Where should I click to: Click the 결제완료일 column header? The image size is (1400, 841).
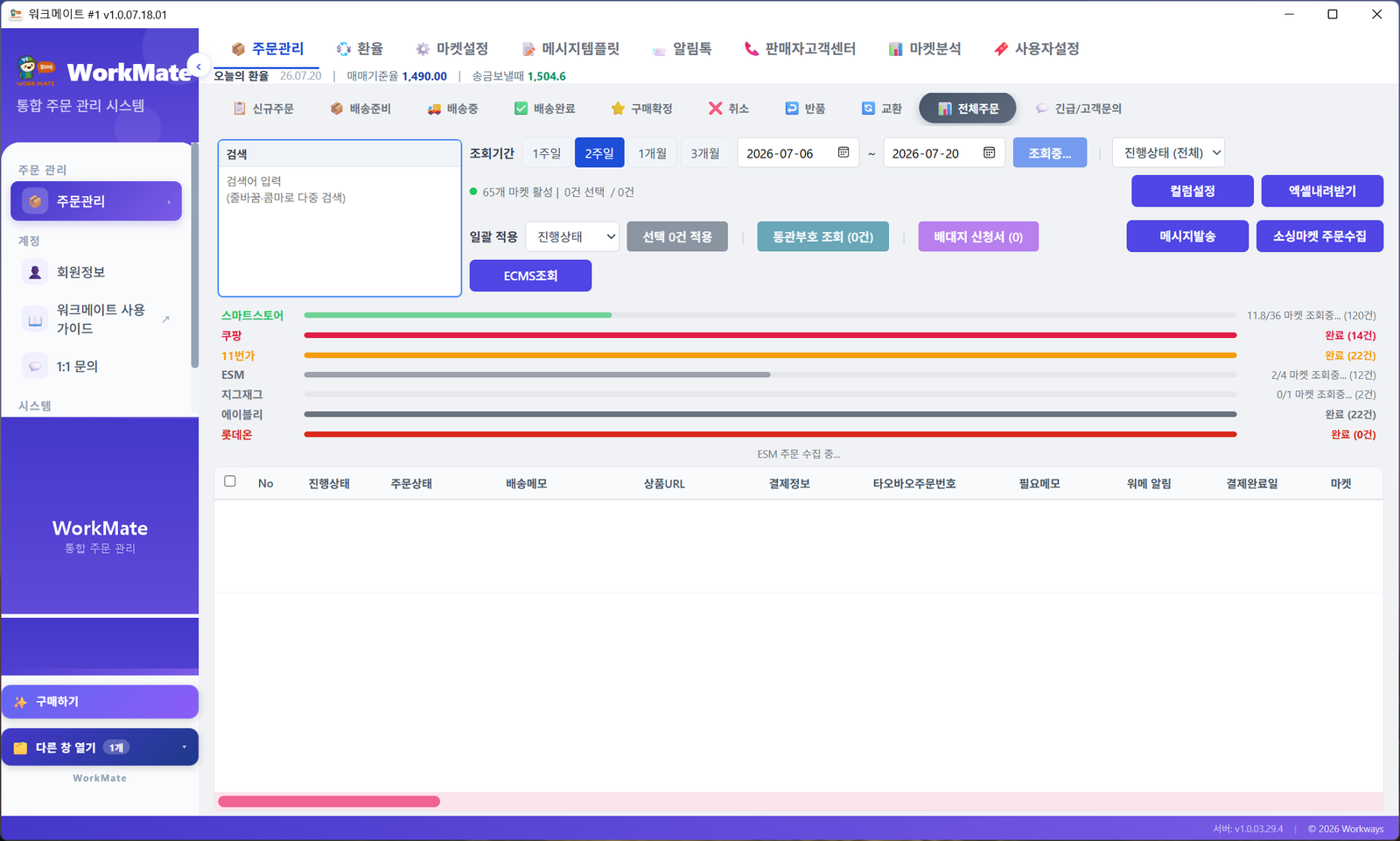(x=1251, y=484)
